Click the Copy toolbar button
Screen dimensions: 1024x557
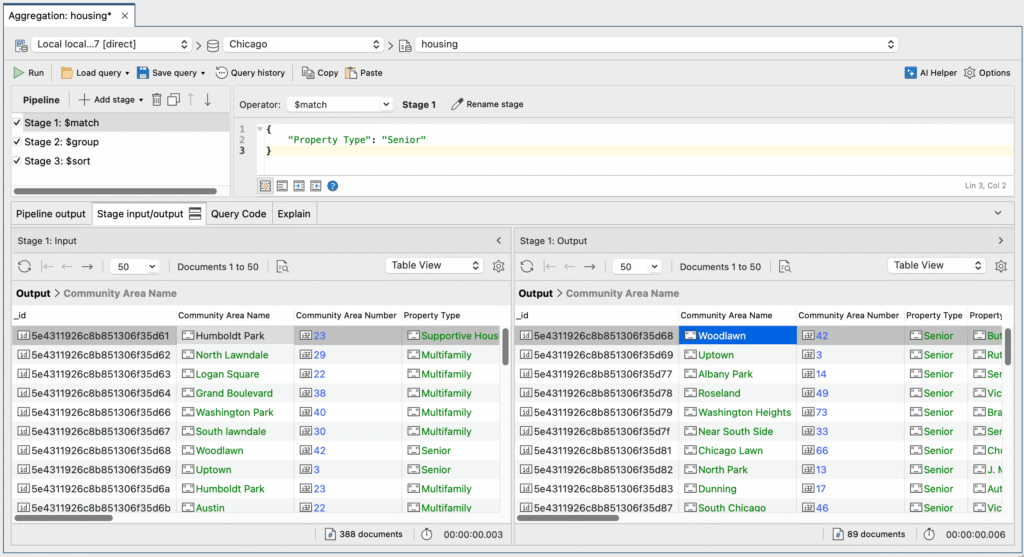320,73
